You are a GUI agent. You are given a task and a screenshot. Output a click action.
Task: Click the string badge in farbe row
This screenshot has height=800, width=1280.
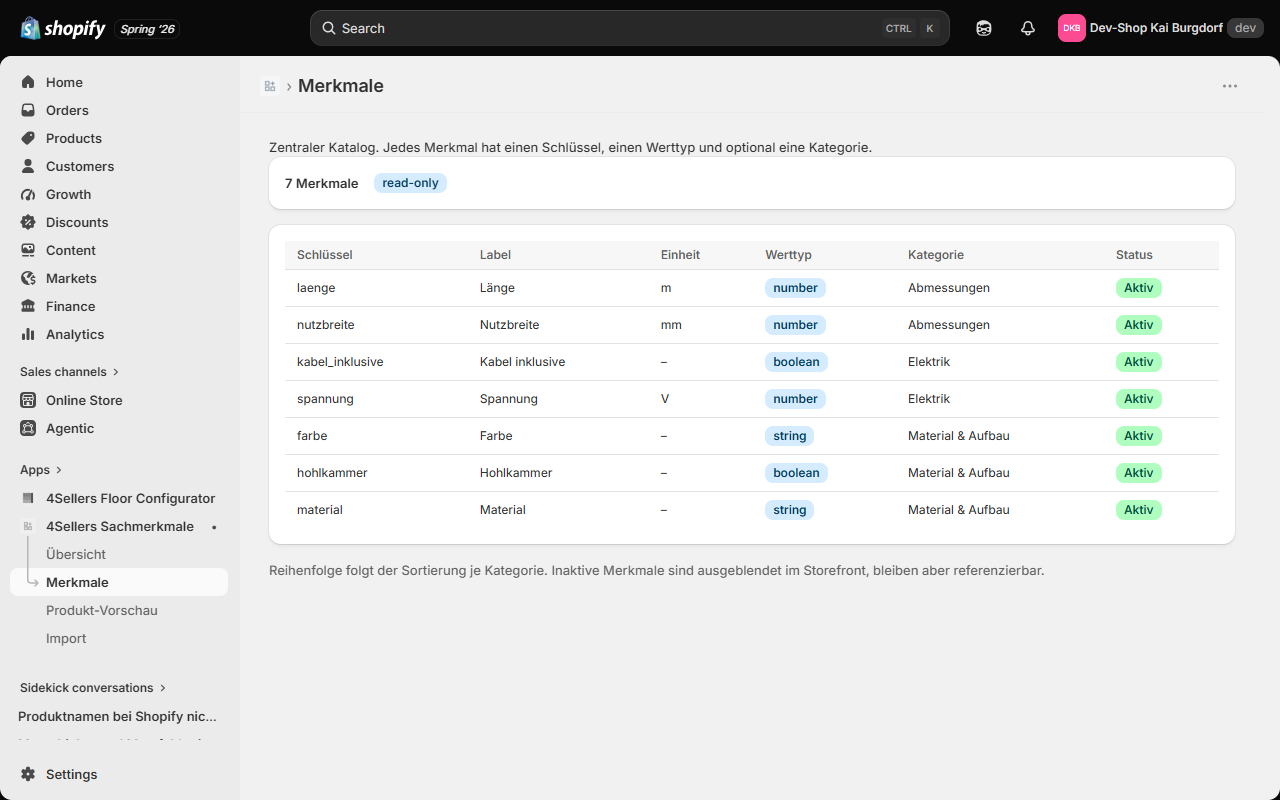[x=789, y=436]
